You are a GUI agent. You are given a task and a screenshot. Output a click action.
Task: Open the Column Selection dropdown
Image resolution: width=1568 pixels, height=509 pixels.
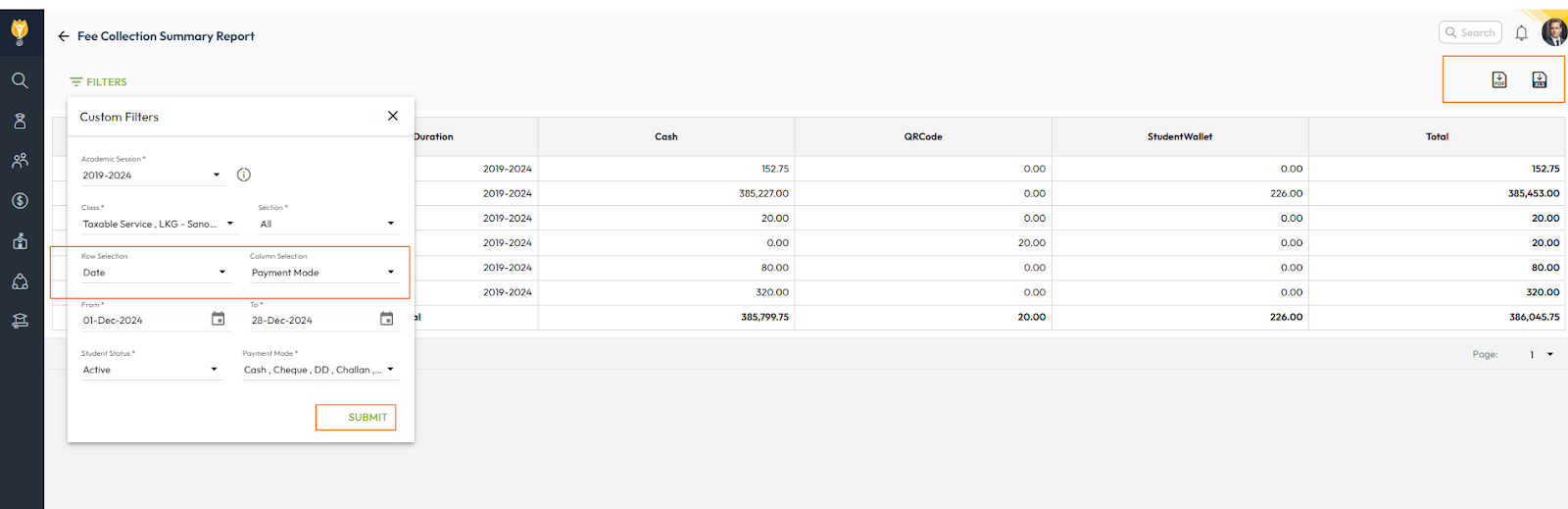[322, 273]
